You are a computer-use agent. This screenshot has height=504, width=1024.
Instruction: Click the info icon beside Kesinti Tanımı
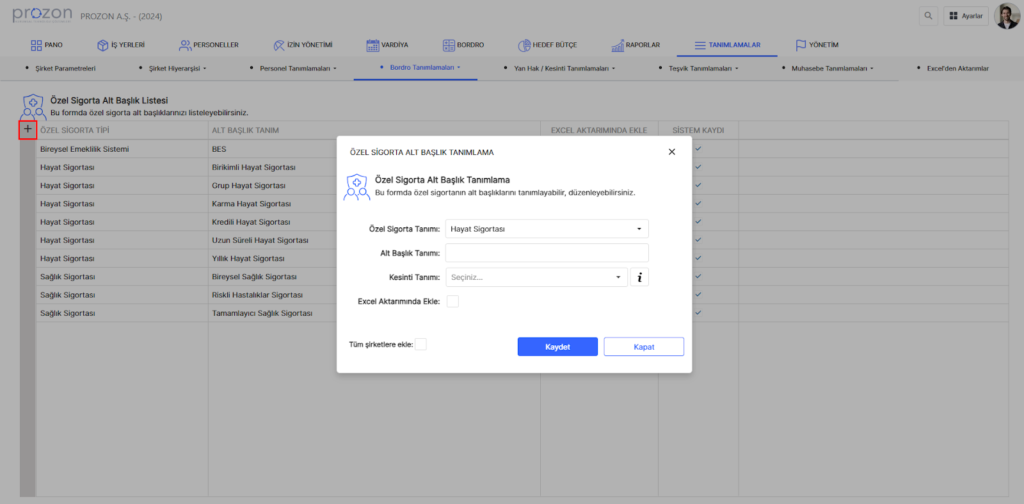(640, 277)
